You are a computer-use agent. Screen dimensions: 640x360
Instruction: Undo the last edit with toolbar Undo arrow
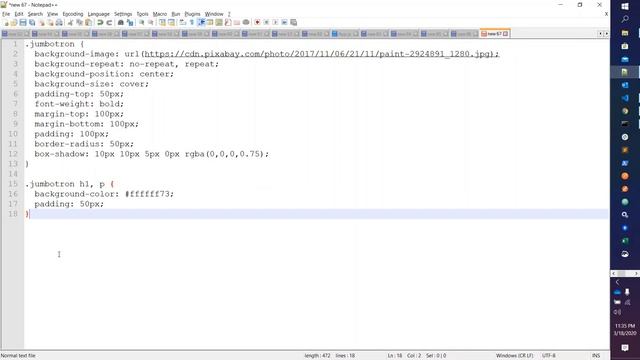pos(100,22)
